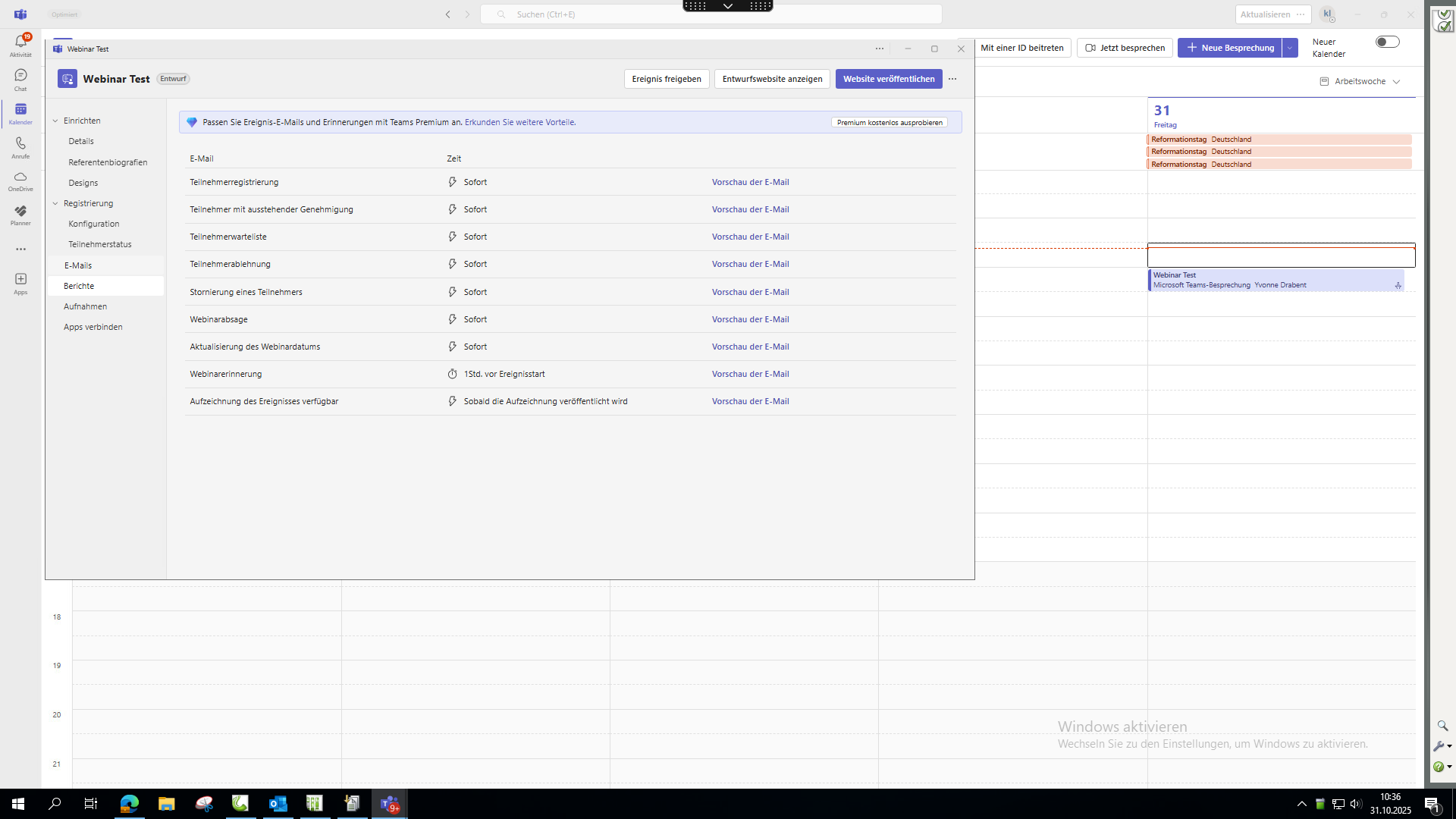Click Website veröffentlichen button
Viewport: 1456px width, 819px height.
pos(888,79)
